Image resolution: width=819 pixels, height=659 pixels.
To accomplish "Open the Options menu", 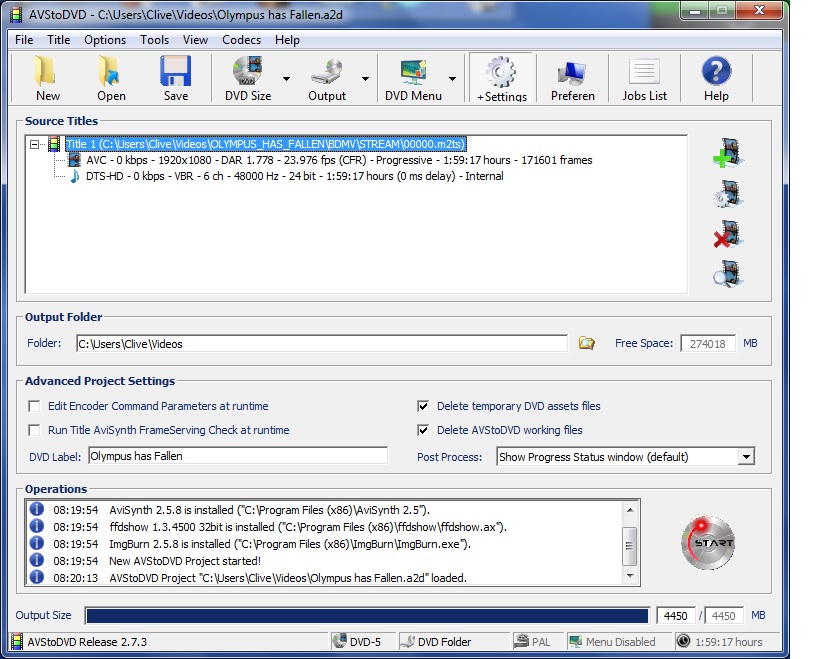I will coord(105,40).
